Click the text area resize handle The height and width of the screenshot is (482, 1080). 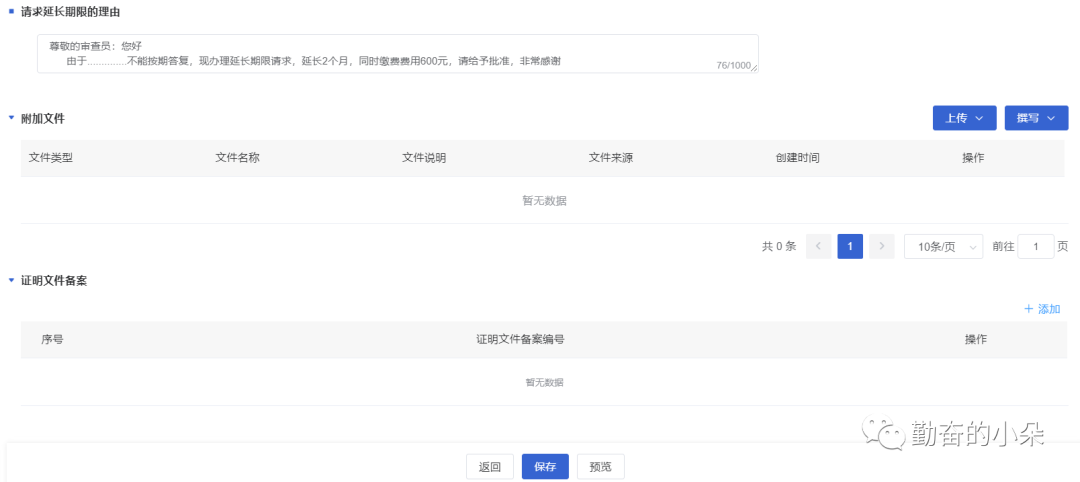pyautogui.click(x=754, y=68)
